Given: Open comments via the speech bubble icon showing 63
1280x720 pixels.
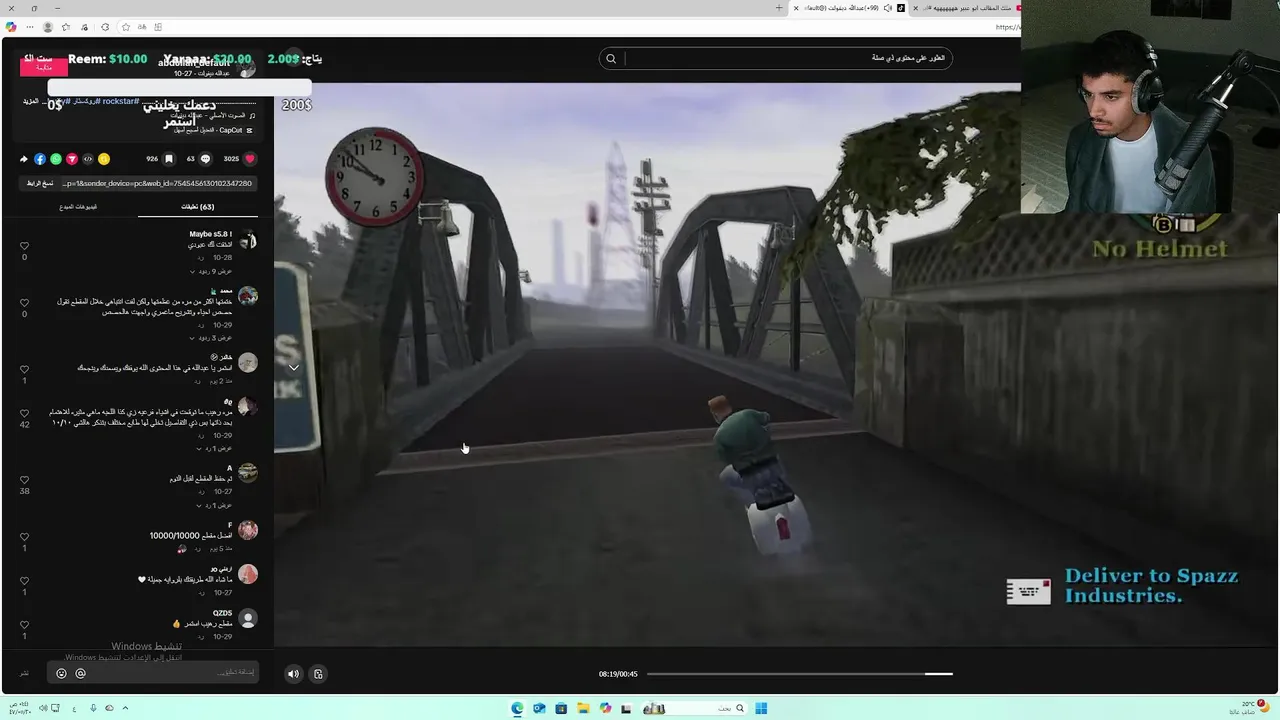Looking at the screenshot, I should click(x=206, y=158).
